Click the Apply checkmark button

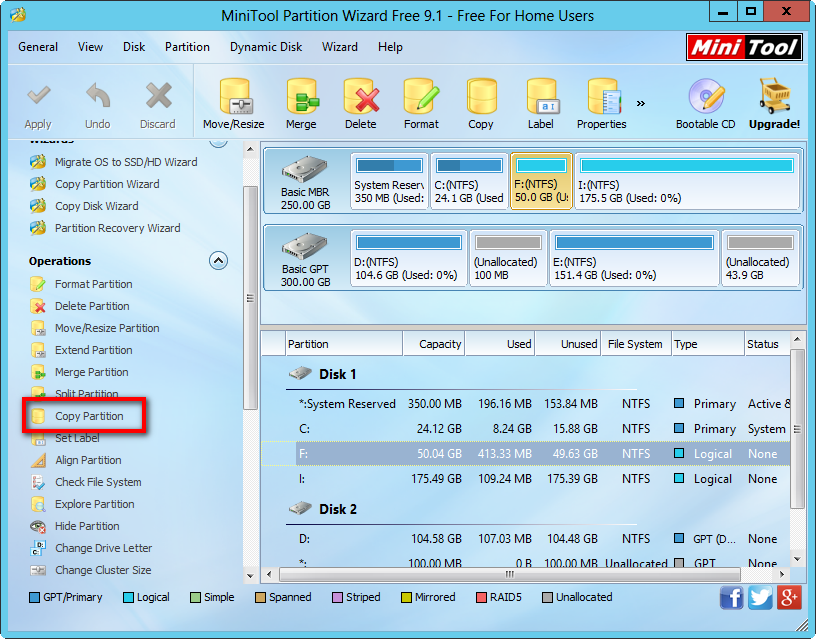(x=38, y=106)
